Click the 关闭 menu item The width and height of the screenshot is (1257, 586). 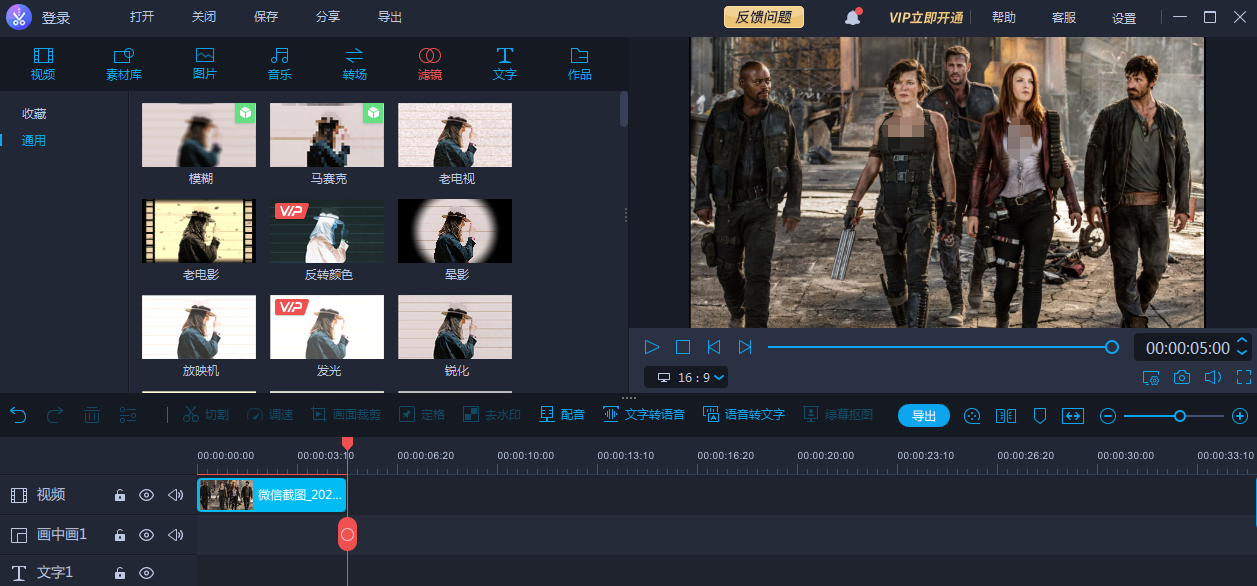[x=204, y=17]
